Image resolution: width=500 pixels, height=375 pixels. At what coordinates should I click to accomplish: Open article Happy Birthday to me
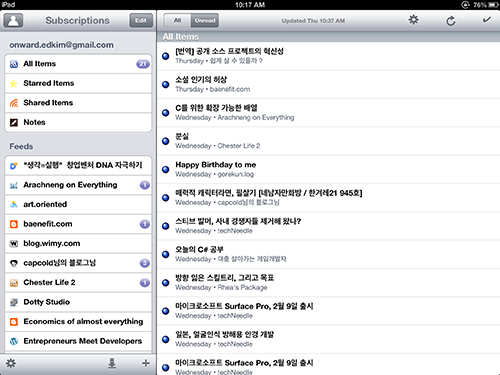pyautogui.click(x=328, y=169)
